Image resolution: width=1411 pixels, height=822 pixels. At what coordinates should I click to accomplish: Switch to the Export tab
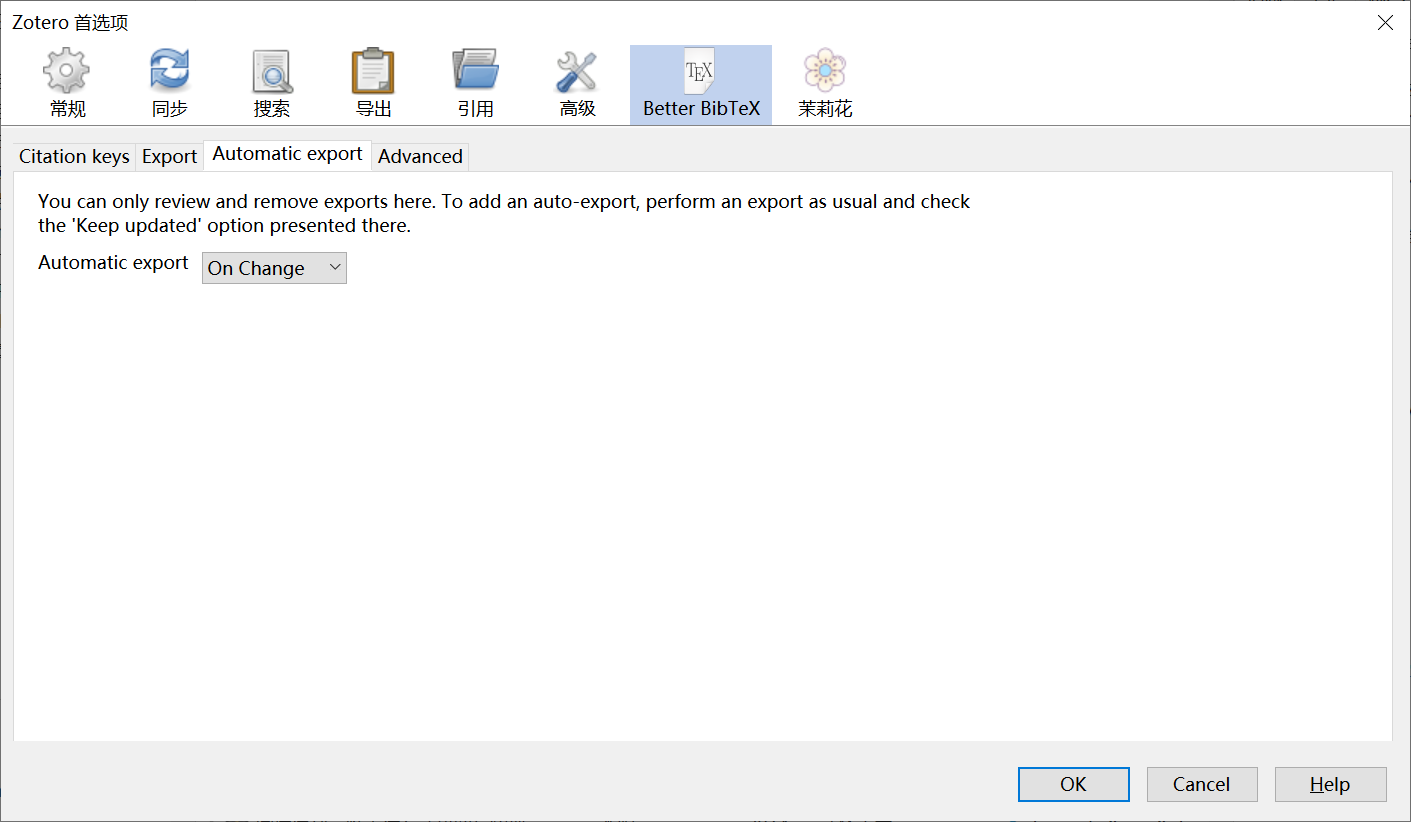click(169, 156)
